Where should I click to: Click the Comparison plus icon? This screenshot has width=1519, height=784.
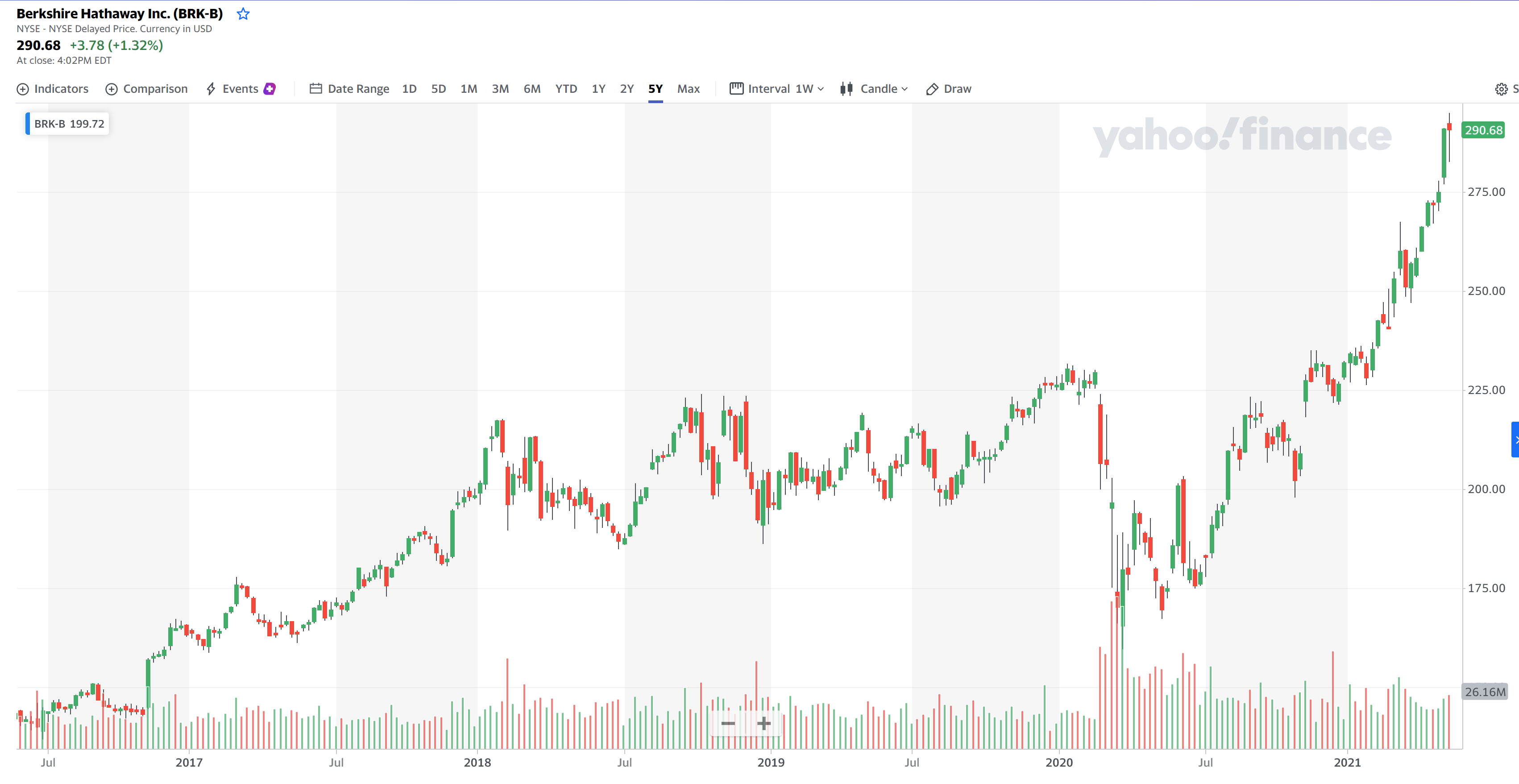tap(112, 89)
